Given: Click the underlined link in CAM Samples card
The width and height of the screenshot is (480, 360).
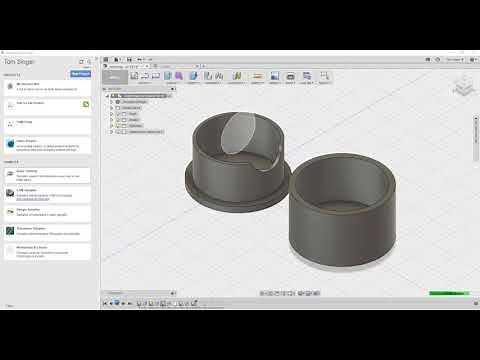Looking at the screenshot, I should (33, 199).
